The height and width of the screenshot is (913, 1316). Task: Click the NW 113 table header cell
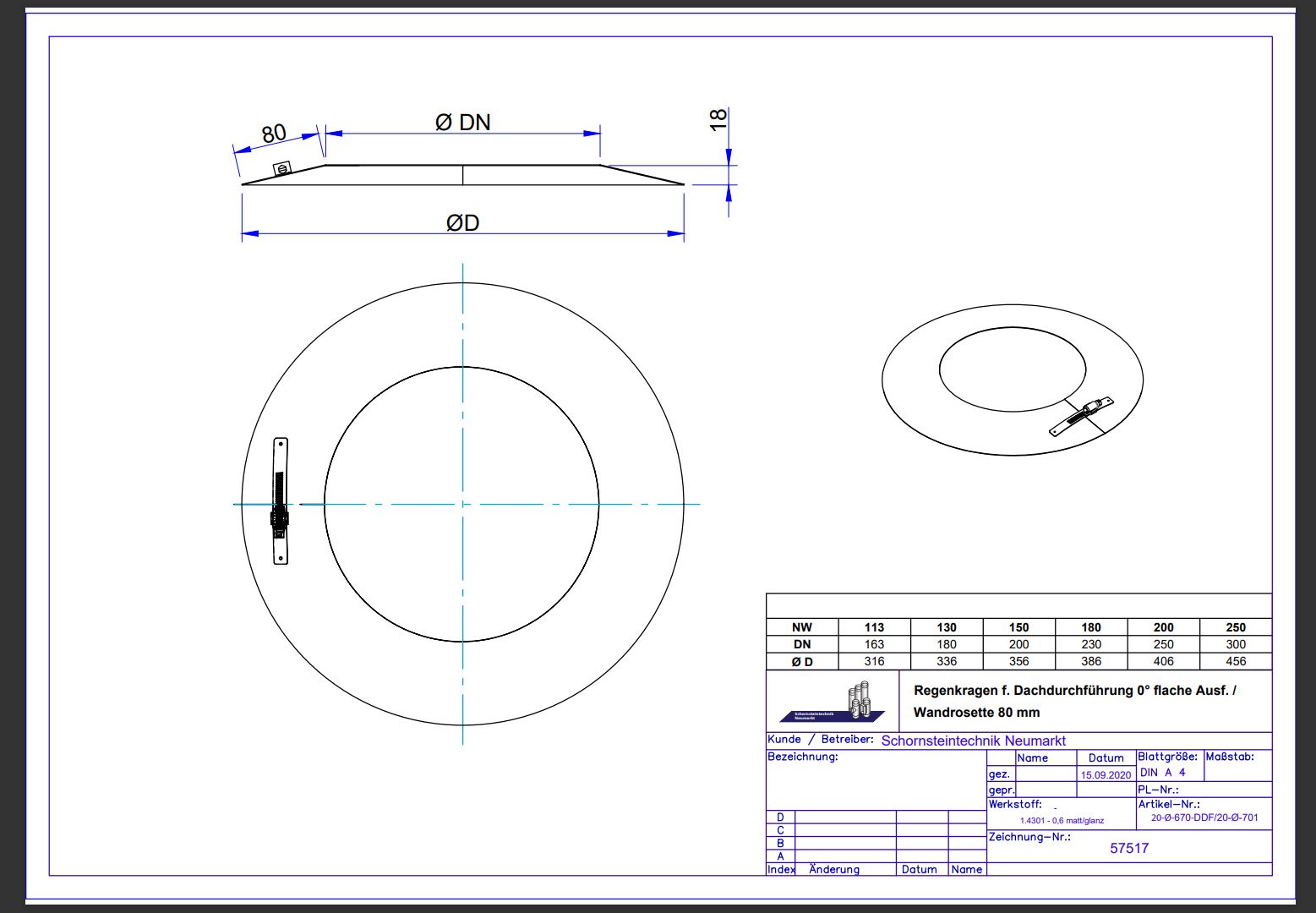(874, 627)
